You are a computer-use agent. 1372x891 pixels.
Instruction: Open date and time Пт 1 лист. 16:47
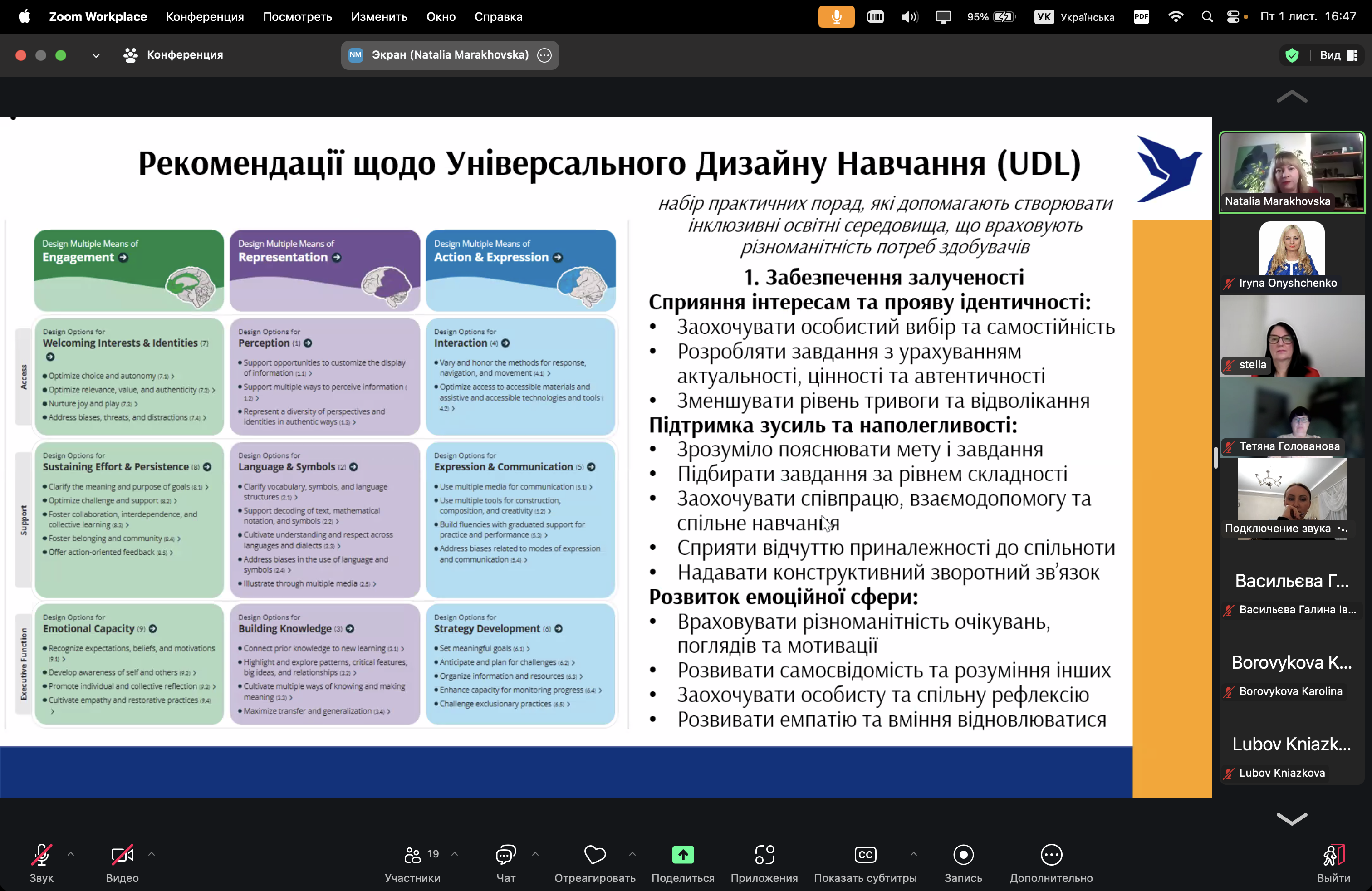pyautogui.click(x=1308, y=17)
